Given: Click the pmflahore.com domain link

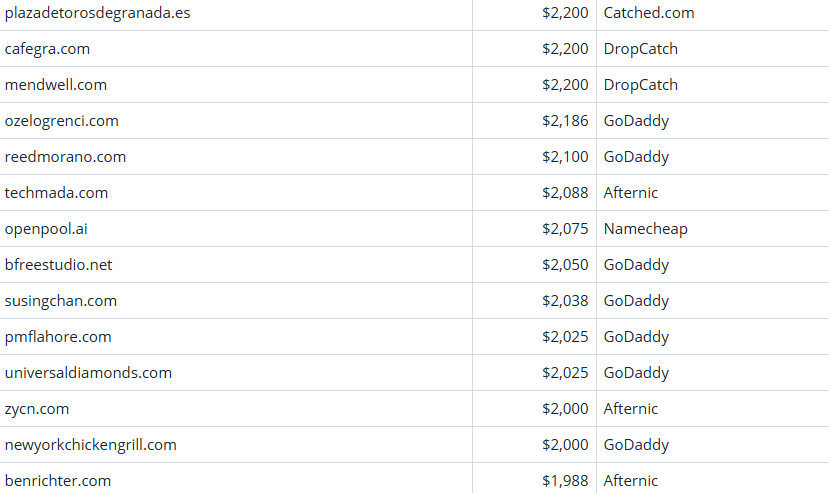Looking at the screenshot, I should [x=58, y=337].
